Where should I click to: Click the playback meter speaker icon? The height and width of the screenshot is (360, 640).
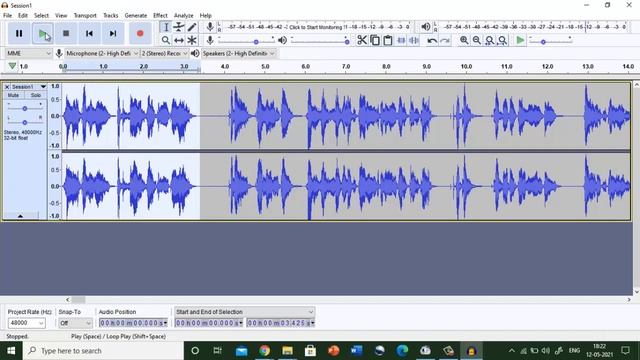[x=426, y=27]
